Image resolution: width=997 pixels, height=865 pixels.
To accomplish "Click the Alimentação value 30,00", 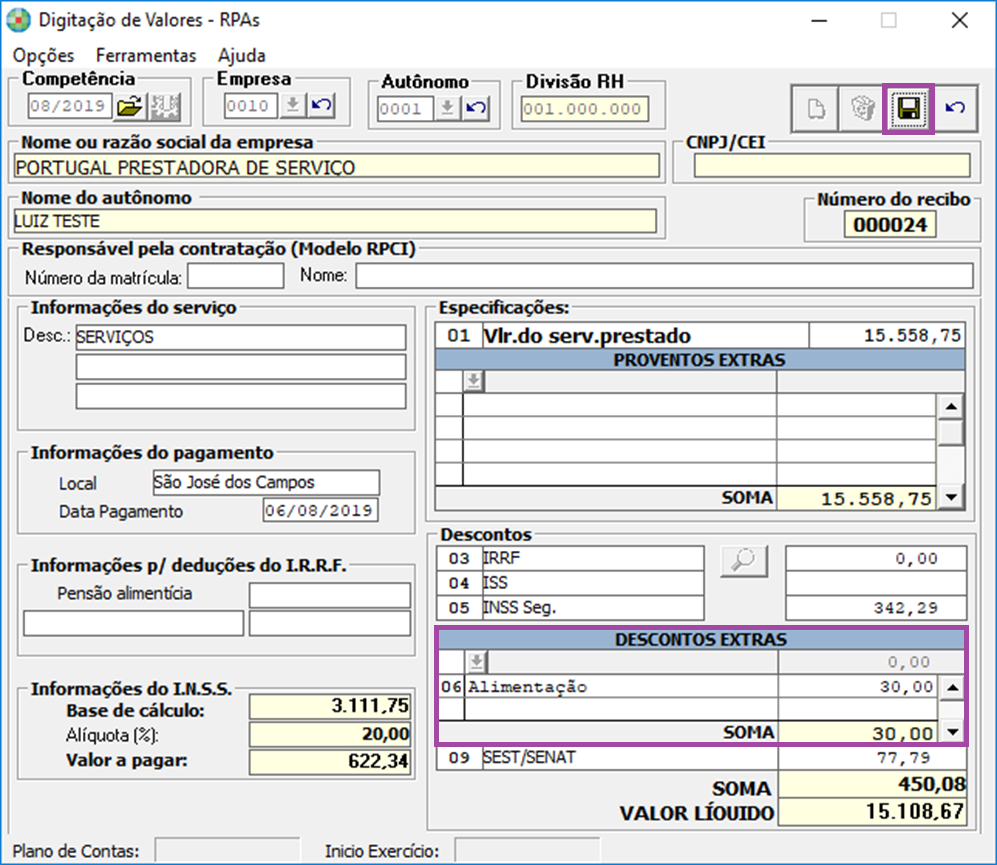I will (x=857, y=687).
